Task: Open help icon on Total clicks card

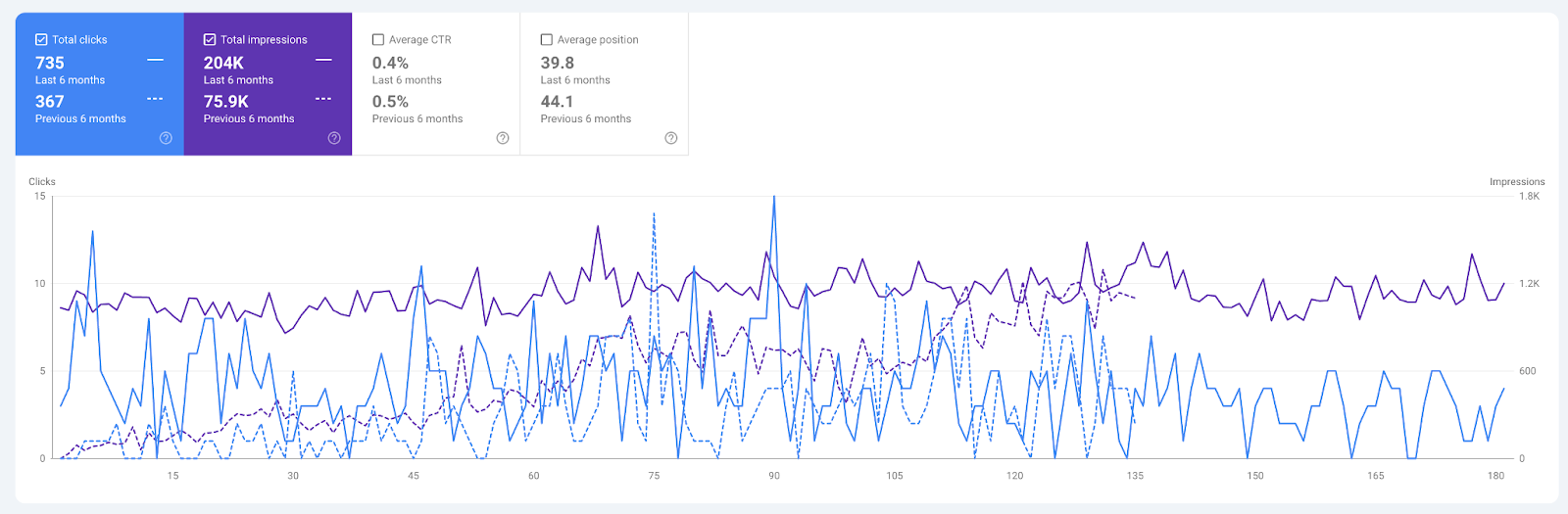Action: pyautogui.click(x=166, y=138)
